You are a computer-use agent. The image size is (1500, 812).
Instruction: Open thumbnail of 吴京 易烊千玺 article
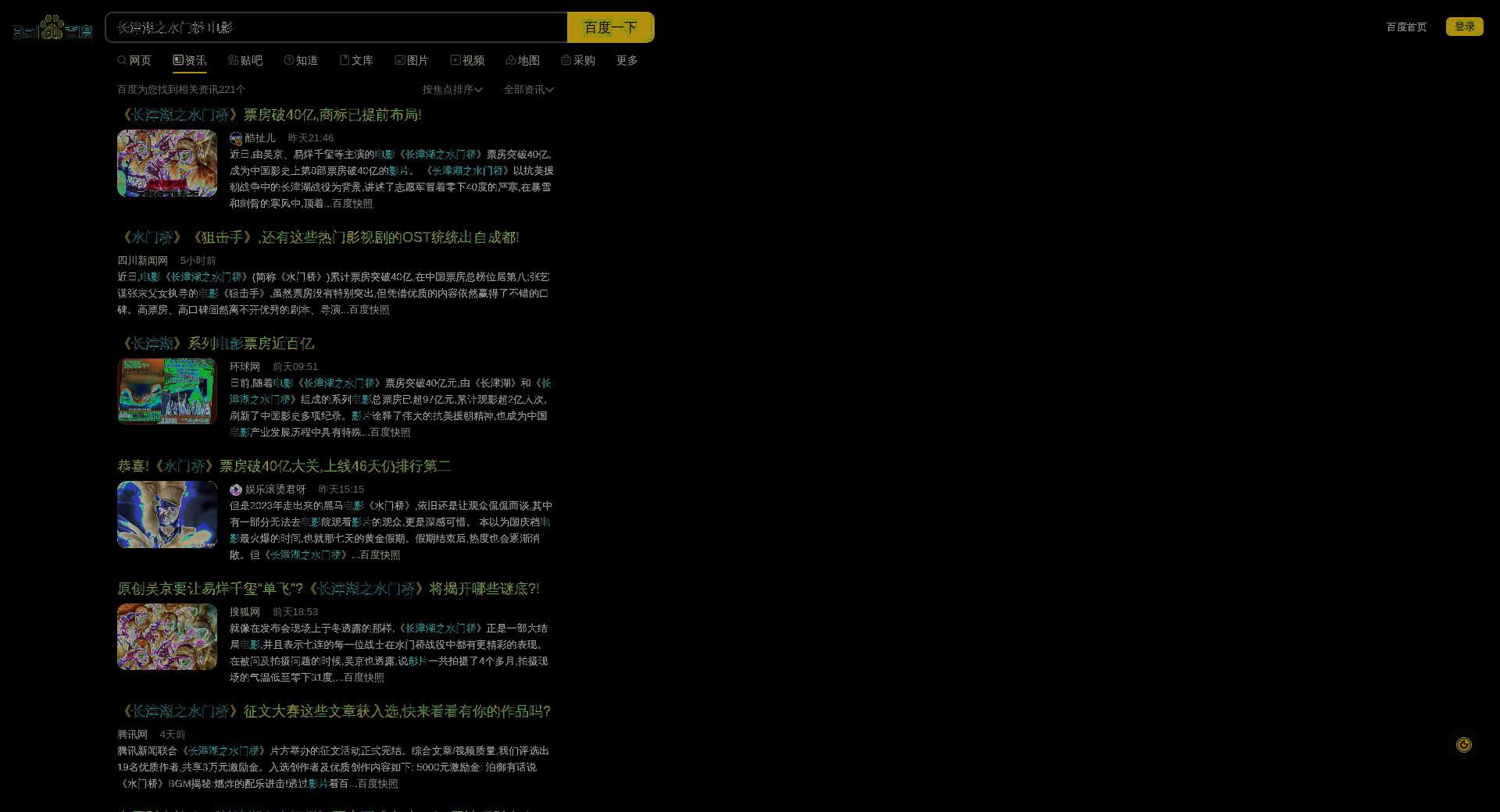(167, 637)
